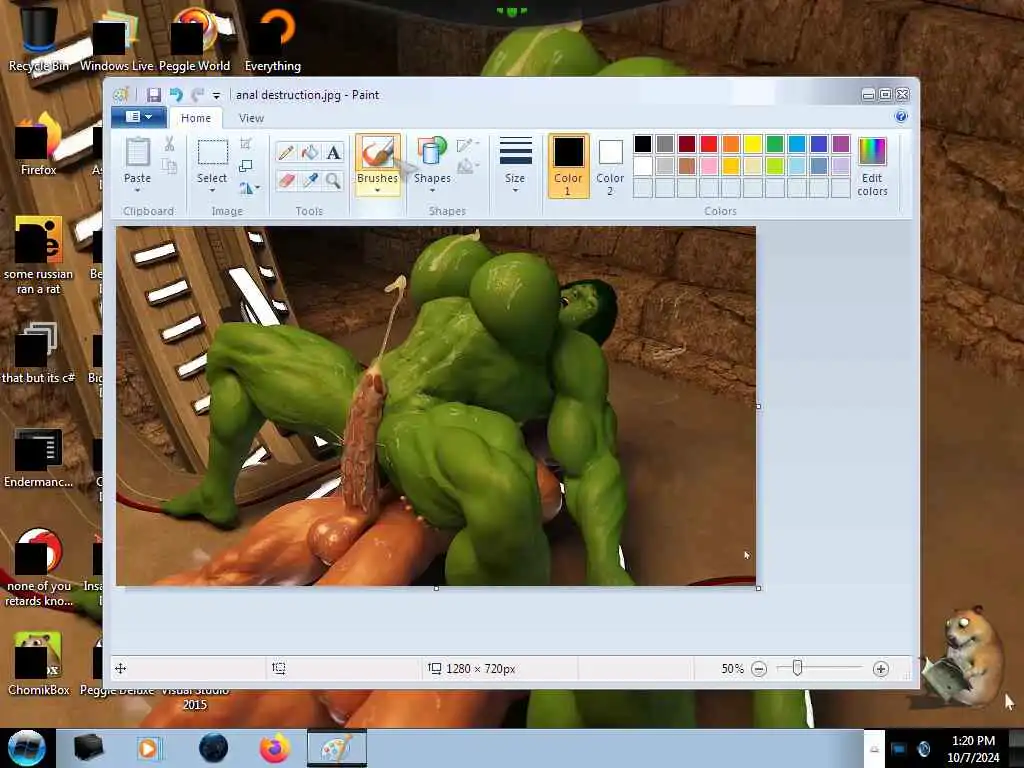
Task: Open the Rotate or flip dropdown
Action: [x=249, y=189]
